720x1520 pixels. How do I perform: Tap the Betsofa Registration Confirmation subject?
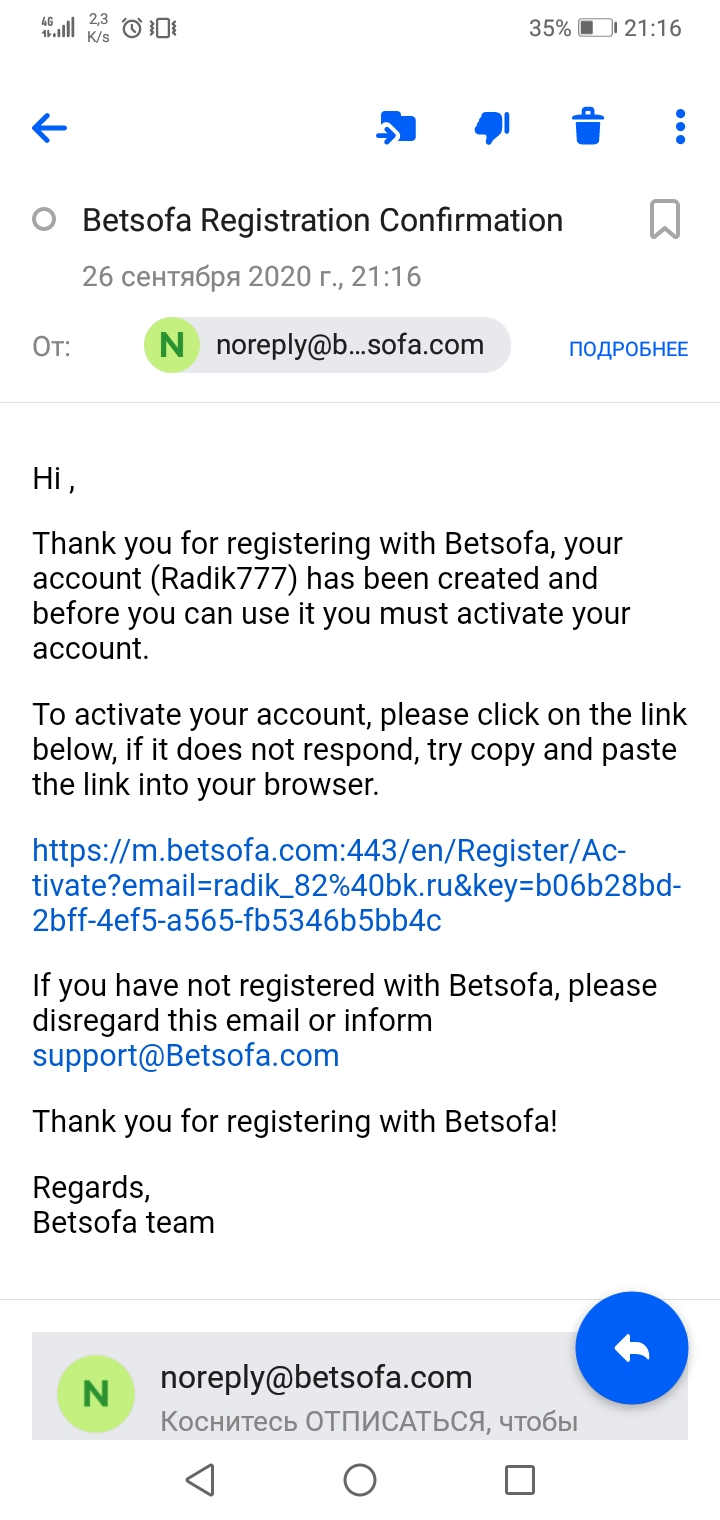(x=322, y=220)
